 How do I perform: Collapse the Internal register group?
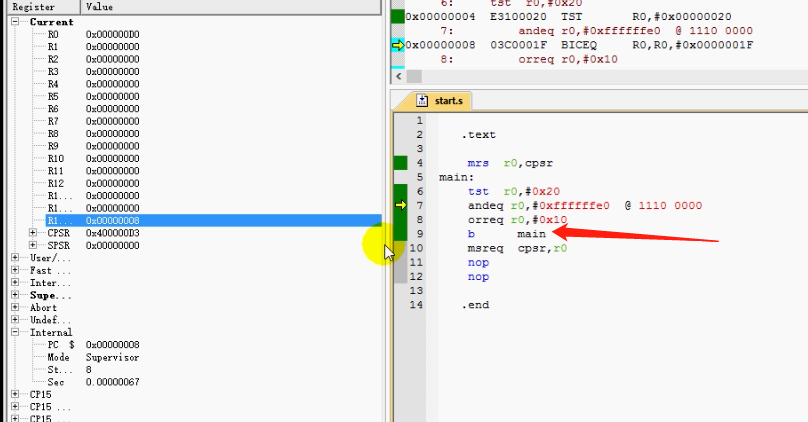click(x=16, y=332)
